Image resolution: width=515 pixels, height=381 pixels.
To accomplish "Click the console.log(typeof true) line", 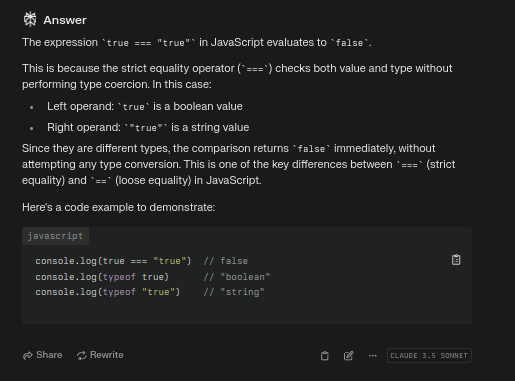I will [153, 277].
